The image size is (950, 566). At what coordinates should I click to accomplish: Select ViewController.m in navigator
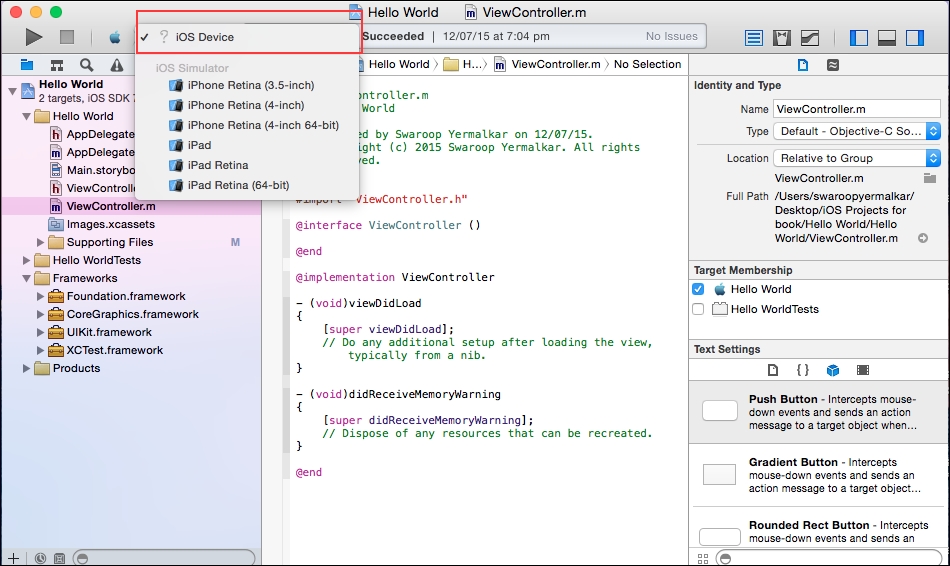[131, 206]
